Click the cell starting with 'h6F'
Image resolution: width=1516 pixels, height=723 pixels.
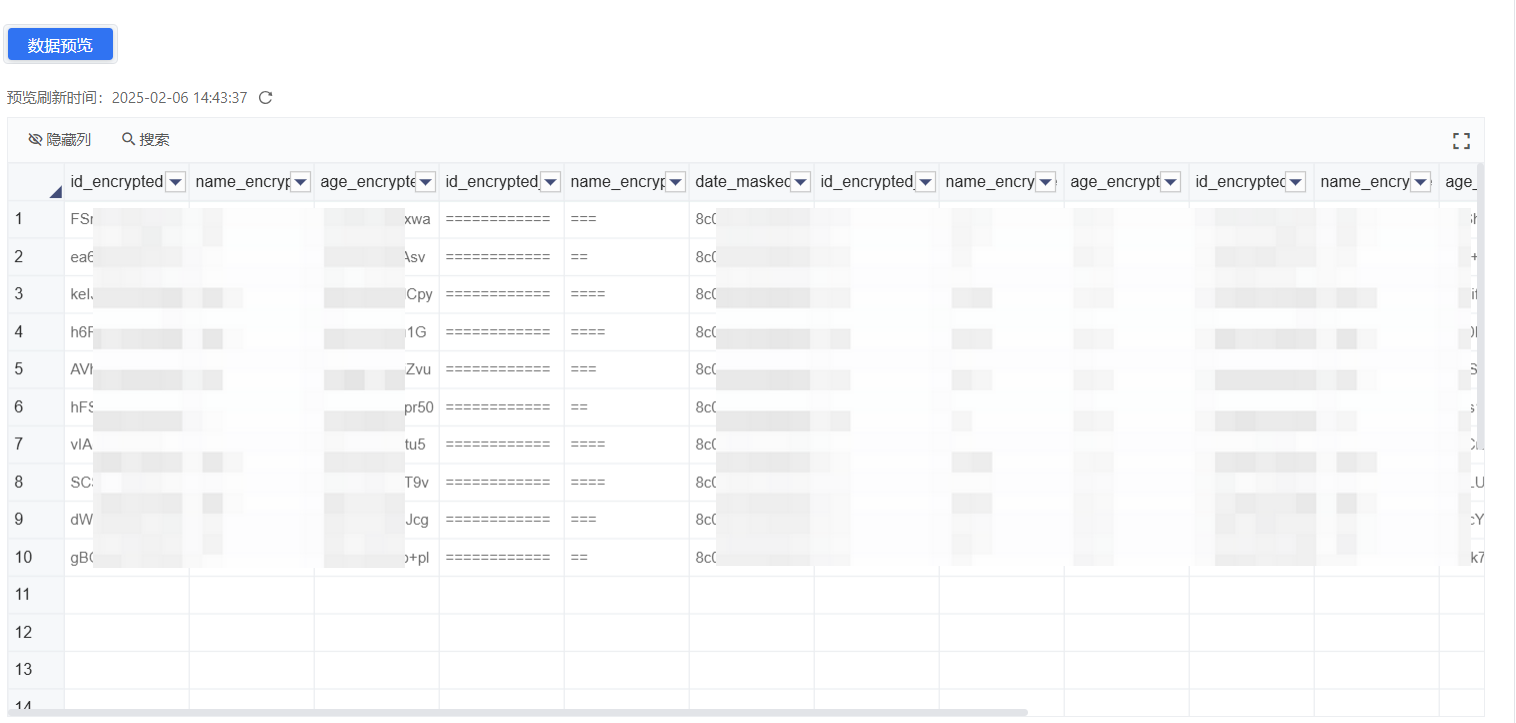pyautogui.click(x=127, y=332)
